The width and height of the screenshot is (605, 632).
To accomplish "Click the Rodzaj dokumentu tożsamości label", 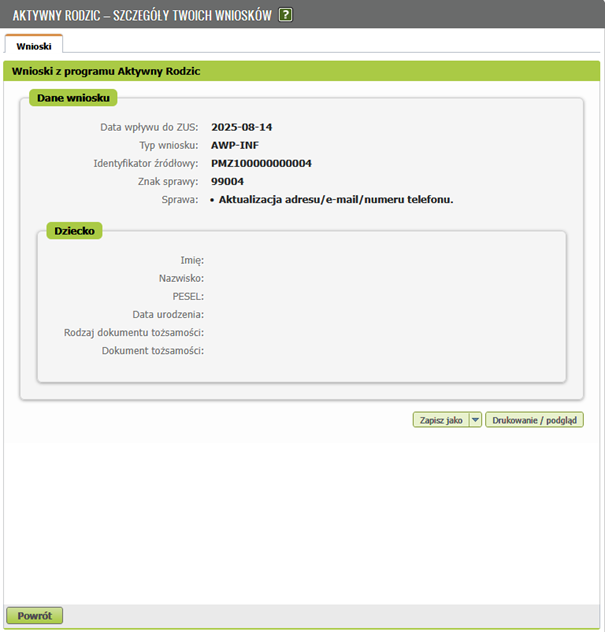I will [x=134, y=332].
